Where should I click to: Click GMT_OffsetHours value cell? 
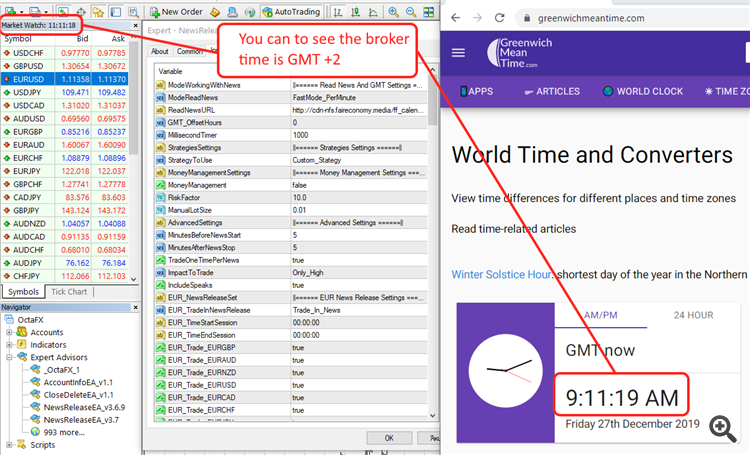(359, 122)
